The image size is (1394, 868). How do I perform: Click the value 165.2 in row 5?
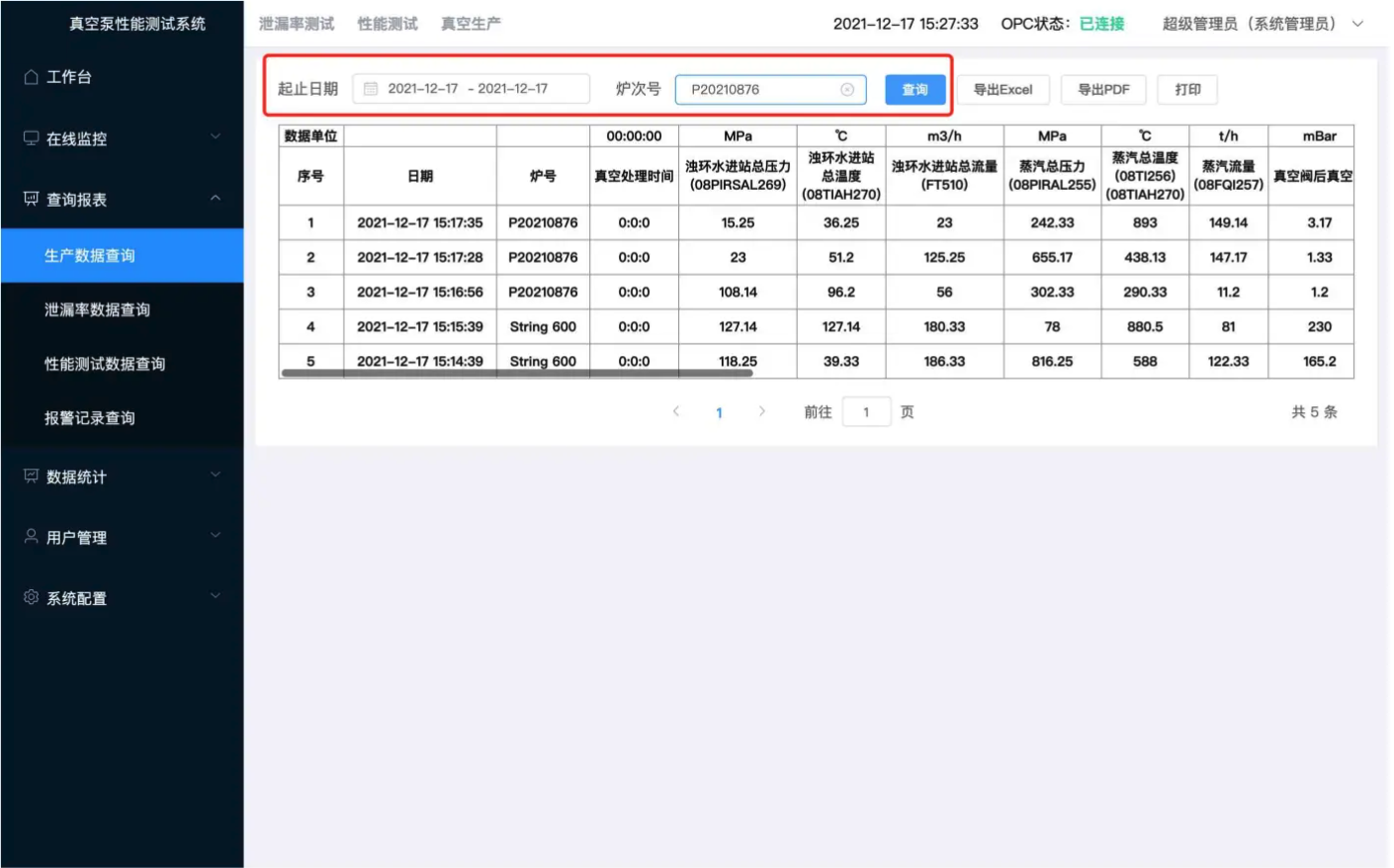pyautogui.click(x=1320, y=361)
